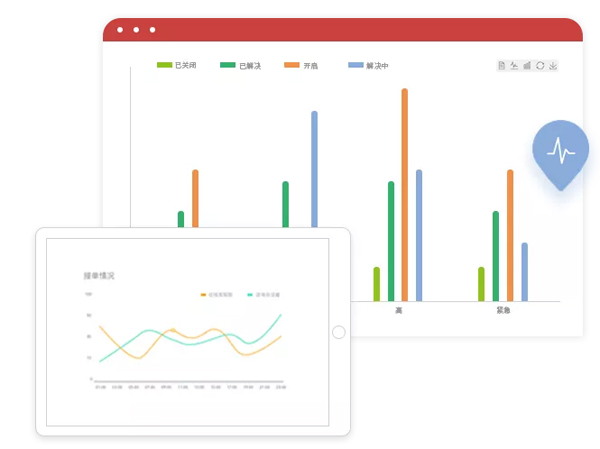Click the green bar in 紧急 group
This screenshot has height=449, width=600.
pyautogui.click(x=495, y=256)
